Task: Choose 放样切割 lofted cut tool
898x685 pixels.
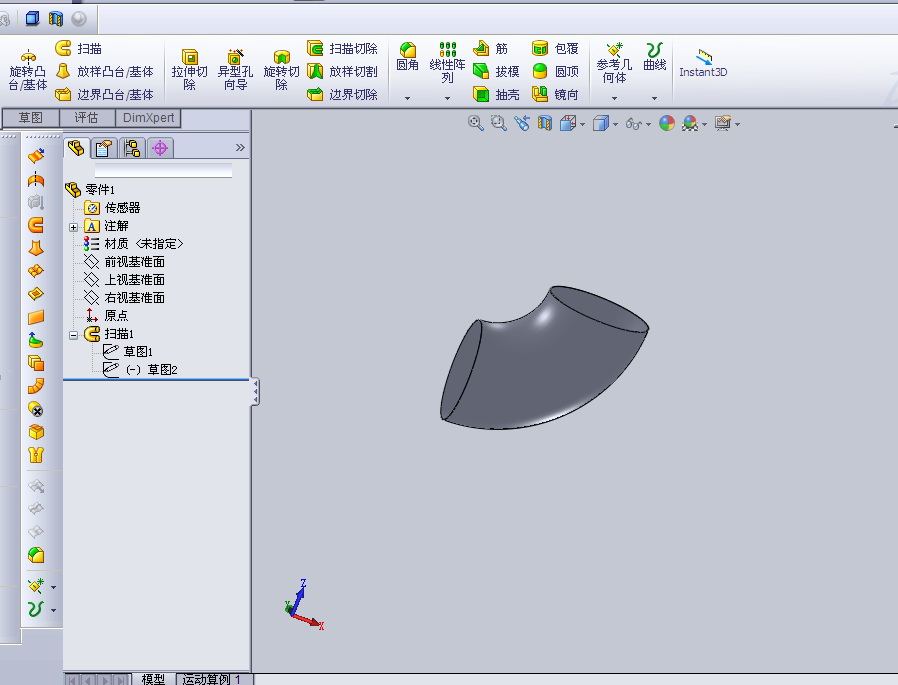Action: point(342,72)
